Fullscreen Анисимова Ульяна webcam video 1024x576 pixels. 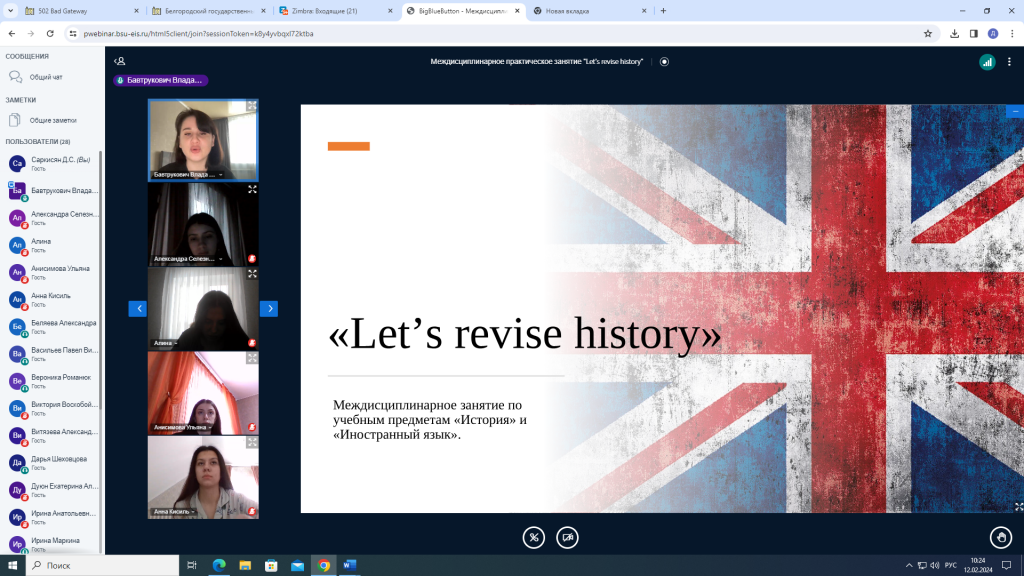coord(252,358)
